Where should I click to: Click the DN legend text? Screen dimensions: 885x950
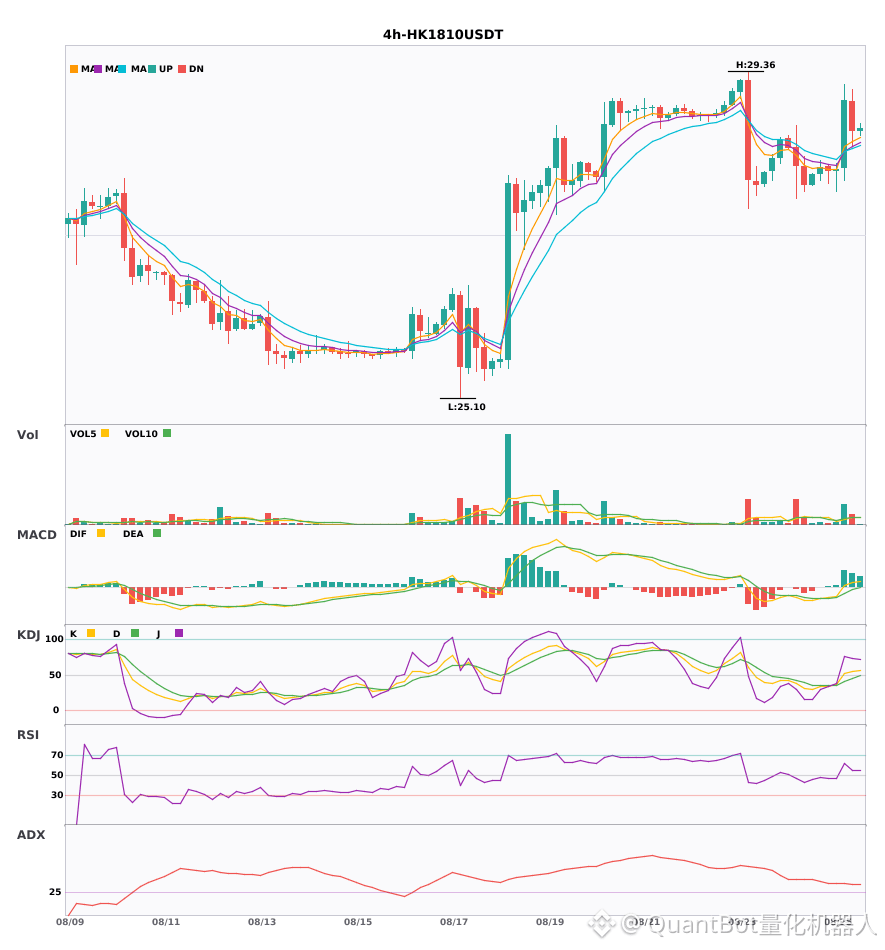(x=196, y=69)
